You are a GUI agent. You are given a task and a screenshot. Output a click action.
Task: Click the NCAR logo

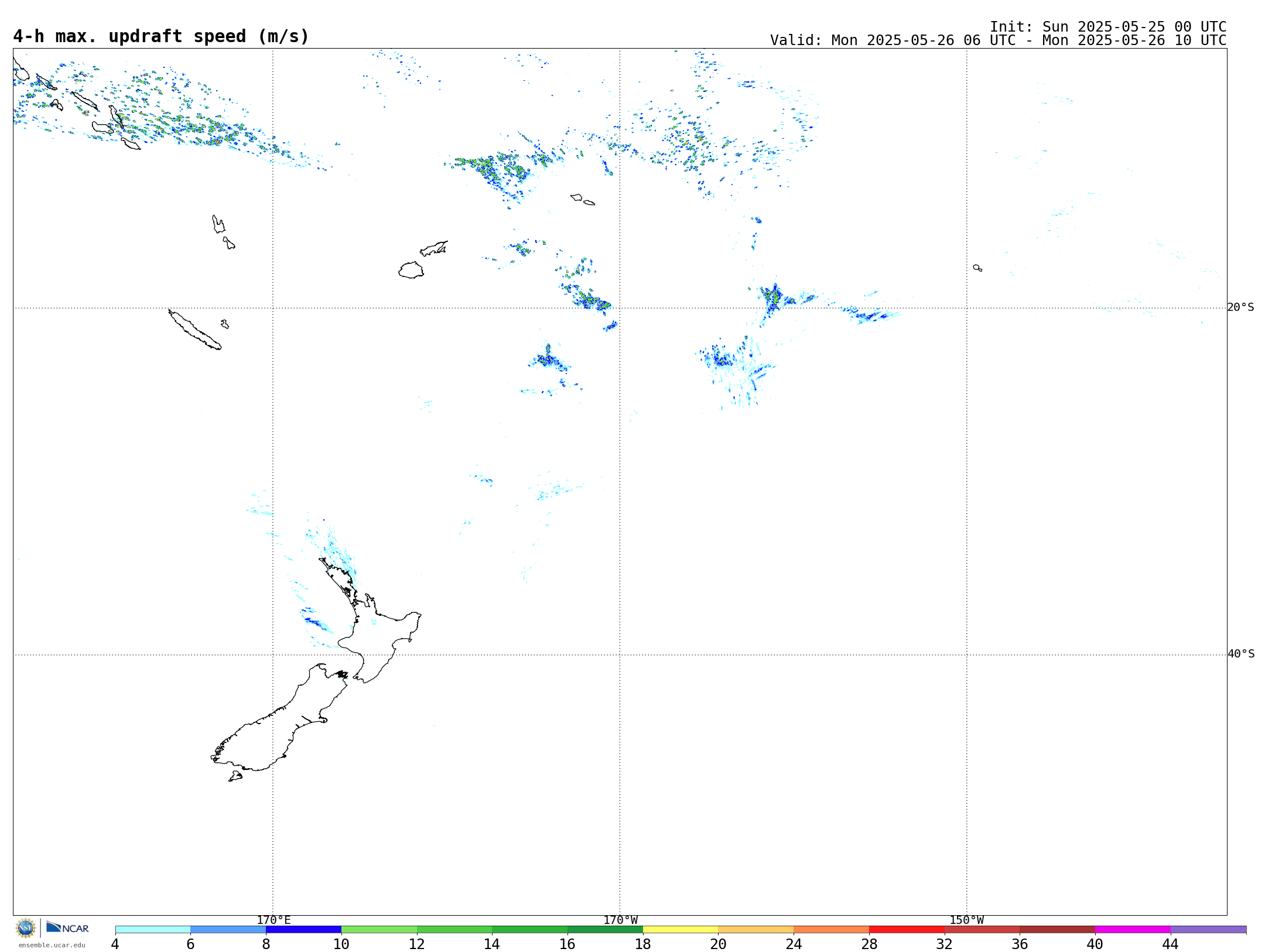(67, 927)
